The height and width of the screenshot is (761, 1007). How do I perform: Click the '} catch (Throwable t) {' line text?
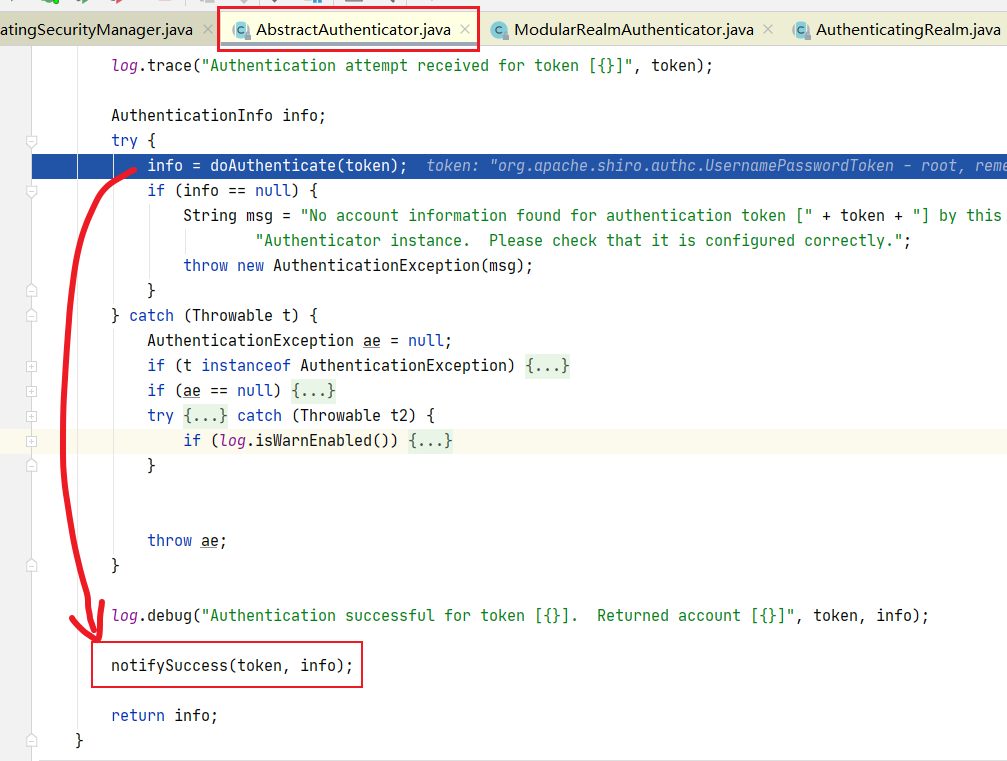pos(215,316)
